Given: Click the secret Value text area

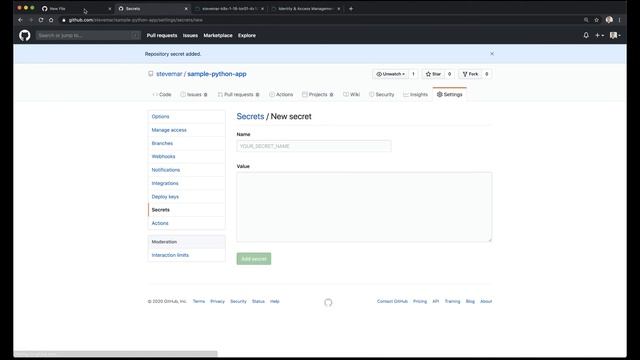Looking at the screenshot, I should pyautogui.click(x=364, y=207).
